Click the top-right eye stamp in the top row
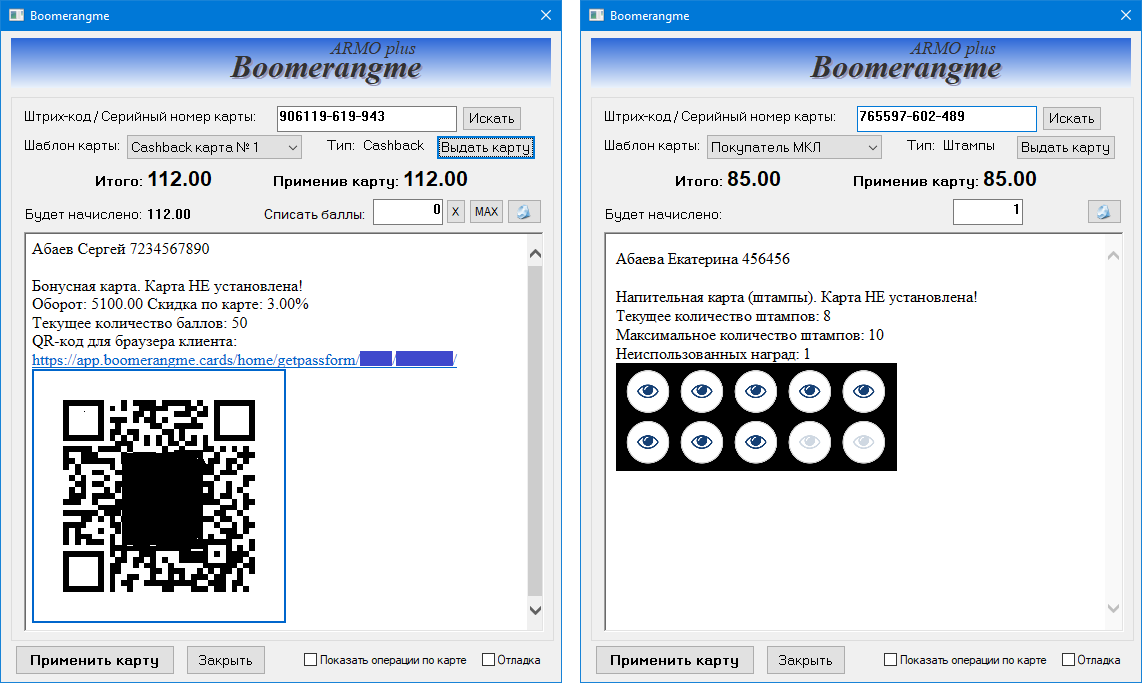Screen dimensions: 1144x684 coord(863,391)
